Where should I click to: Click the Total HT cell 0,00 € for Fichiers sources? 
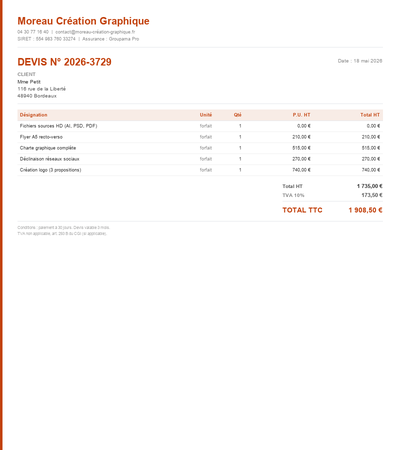pyautogui.click(x=373, y=126)
